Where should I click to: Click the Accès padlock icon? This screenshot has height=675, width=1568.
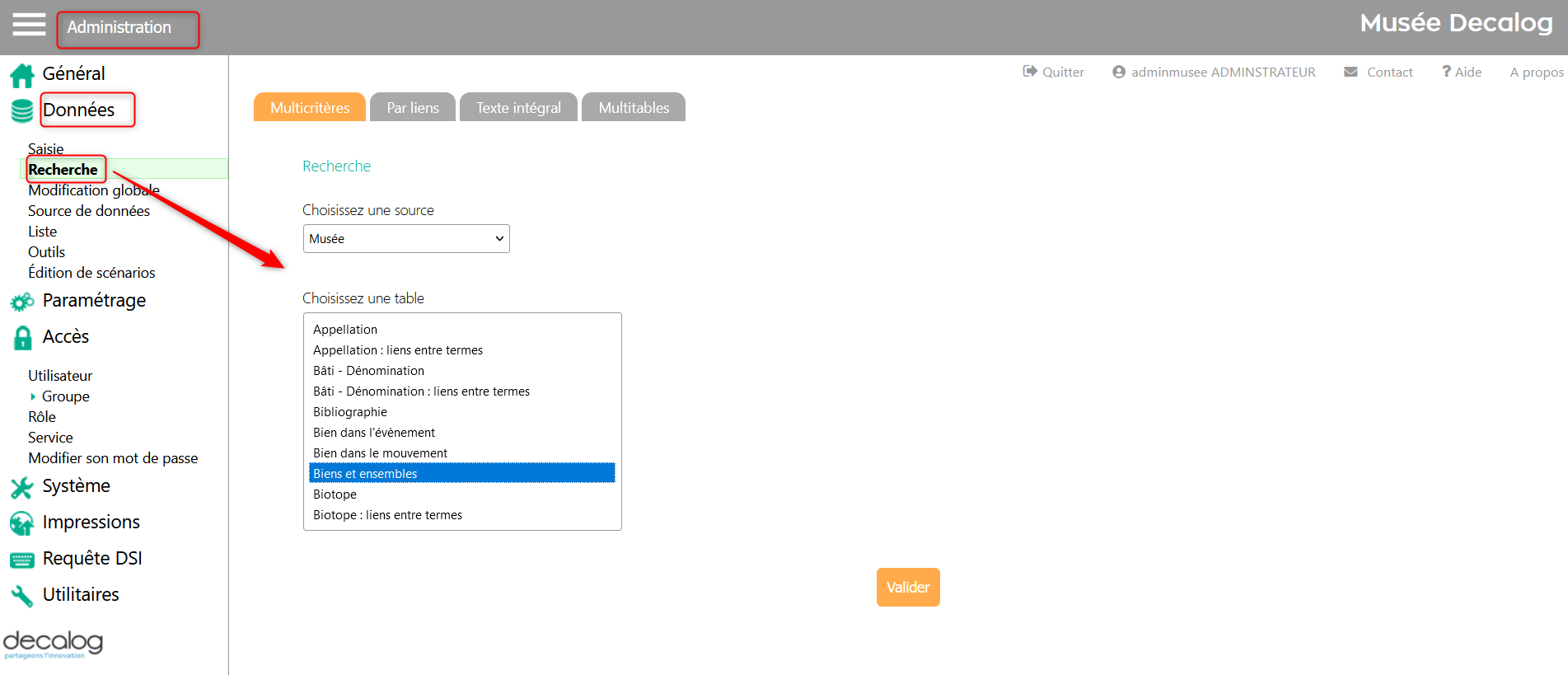[x=22, y=338]
